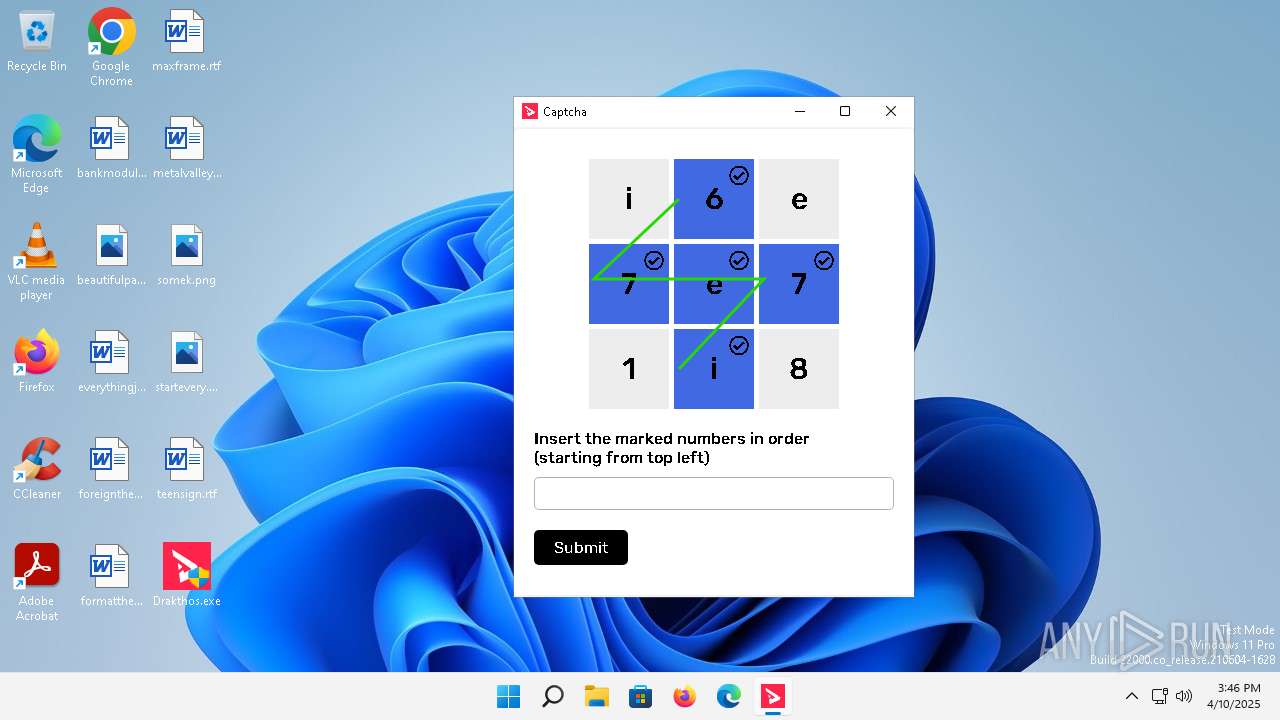Select the Microsoft Edge desktop shortcut

[x=37, y=155]
